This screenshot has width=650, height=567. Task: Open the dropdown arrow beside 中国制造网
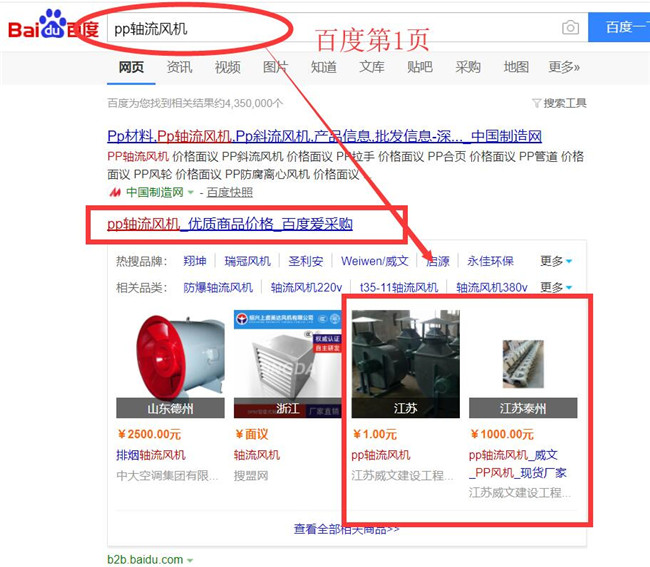pyautogui.click(x=191, y=192)
